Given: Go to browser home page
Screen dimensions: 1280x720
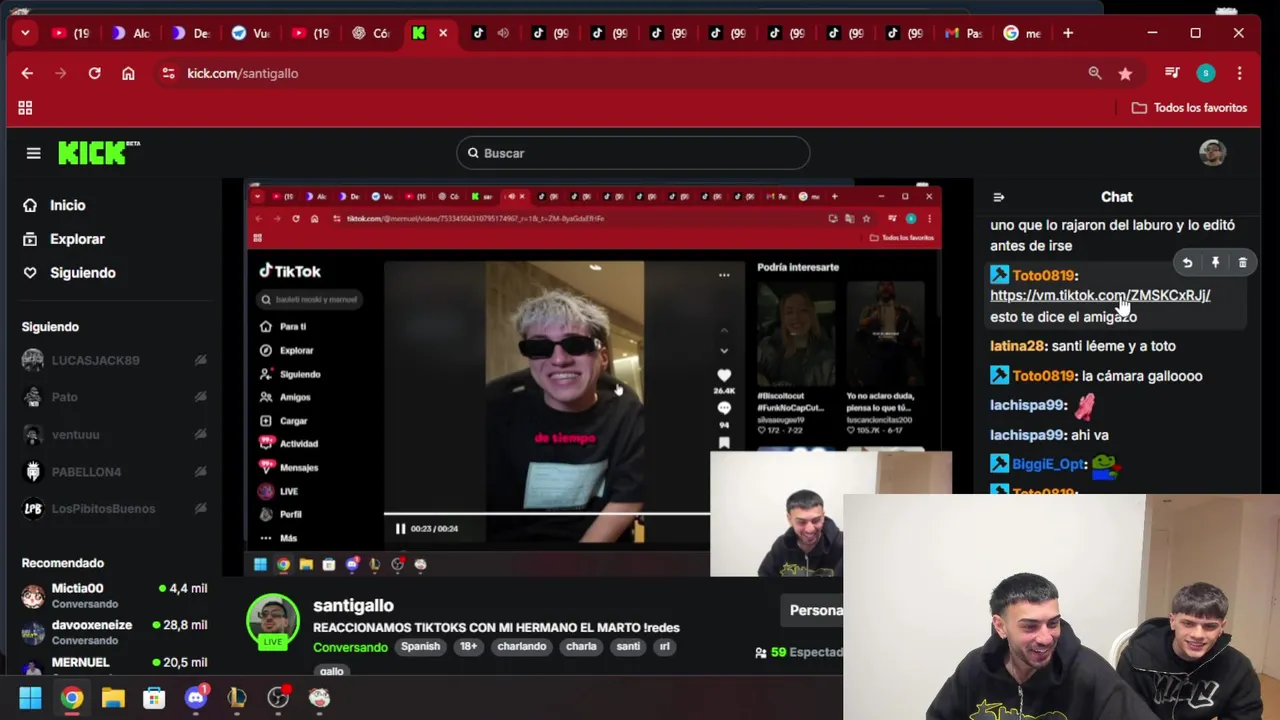Looking at the screenshot, I should (128, 73).
